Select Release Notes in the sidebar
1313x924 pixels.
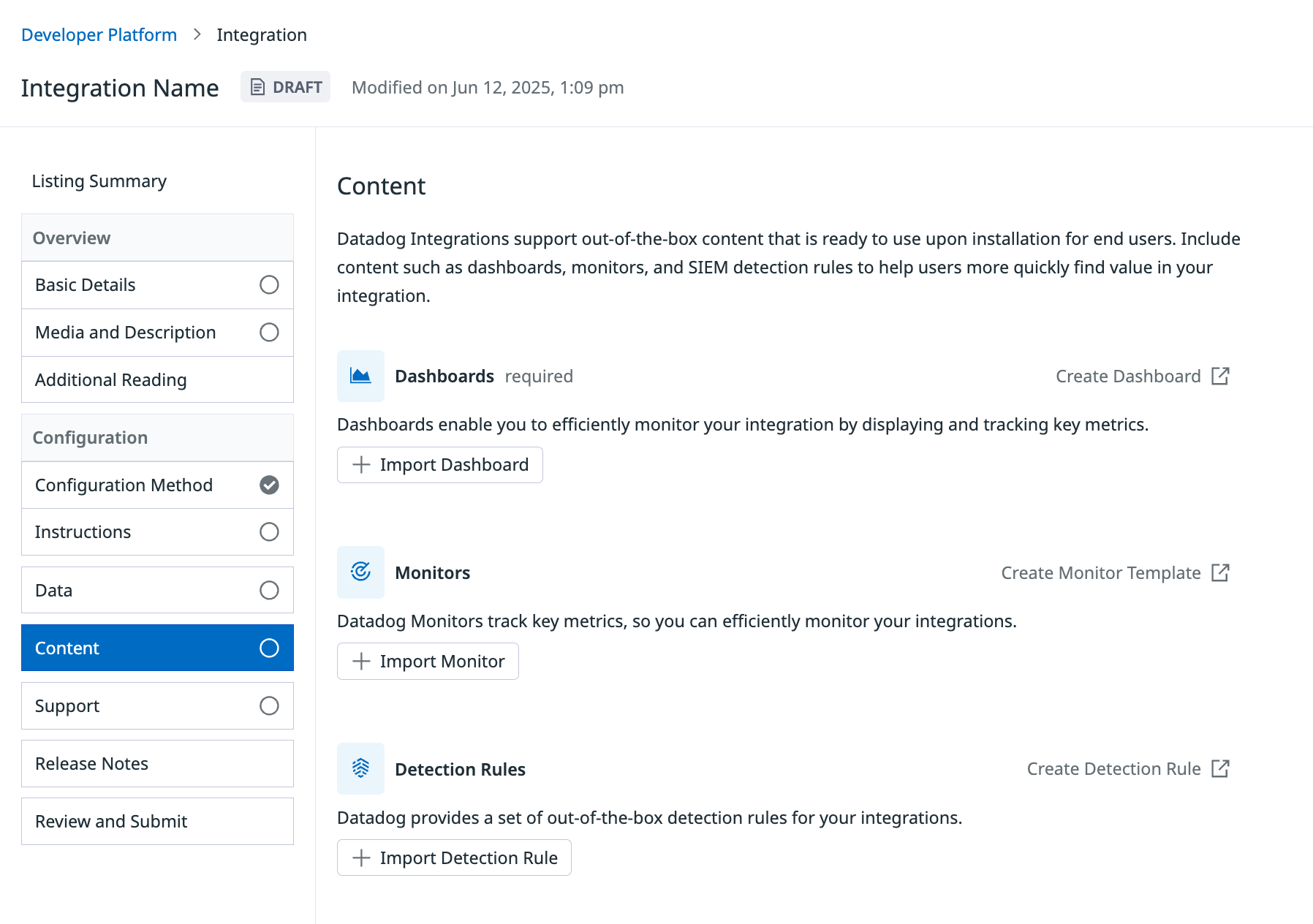tap(157, 763)
